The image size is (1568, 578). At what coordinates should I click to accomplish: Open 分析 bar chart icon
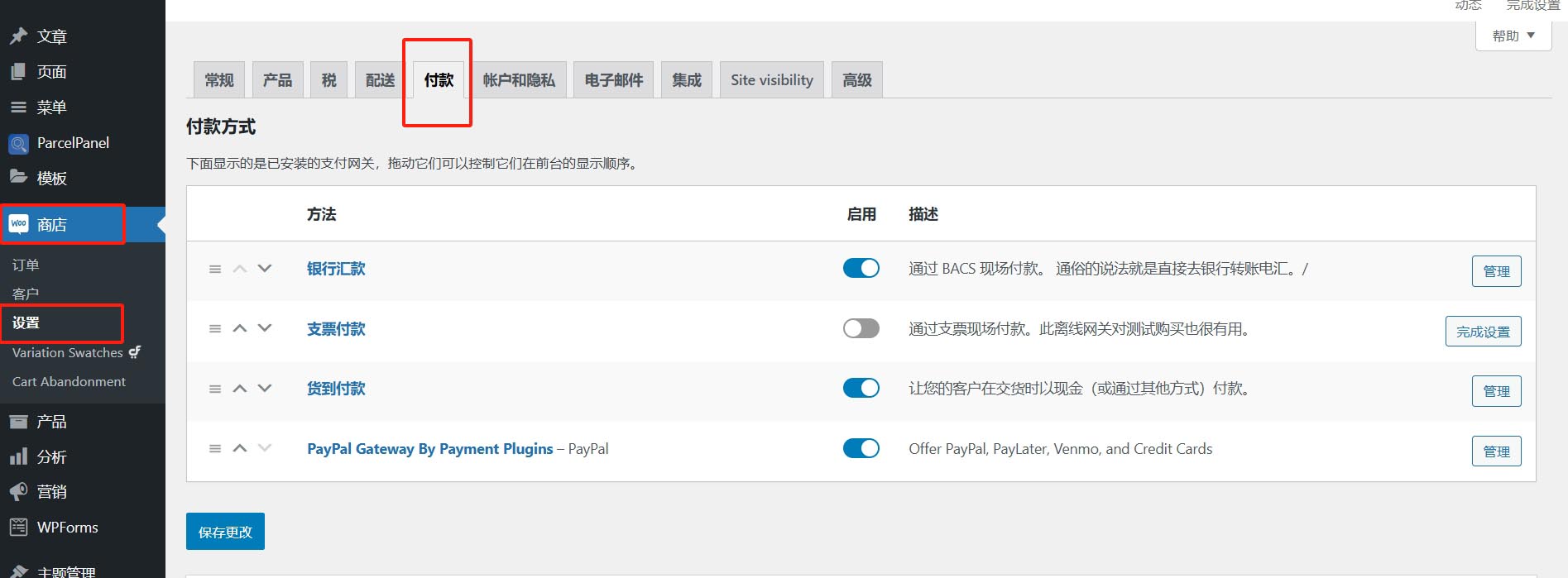click(18, 456)
